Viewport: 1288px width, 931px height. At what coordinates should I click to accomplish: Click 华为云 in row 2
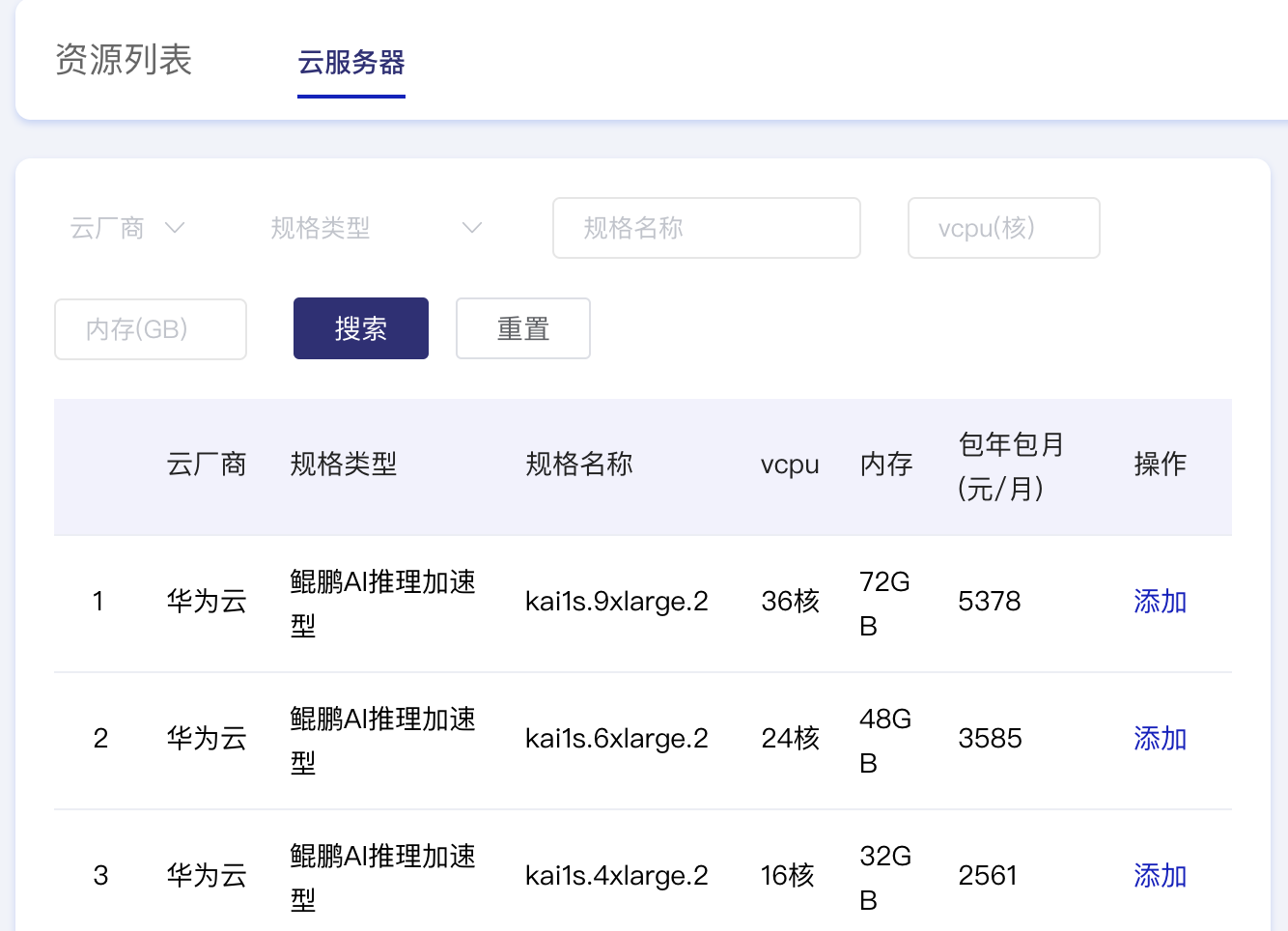coord(207,739)
